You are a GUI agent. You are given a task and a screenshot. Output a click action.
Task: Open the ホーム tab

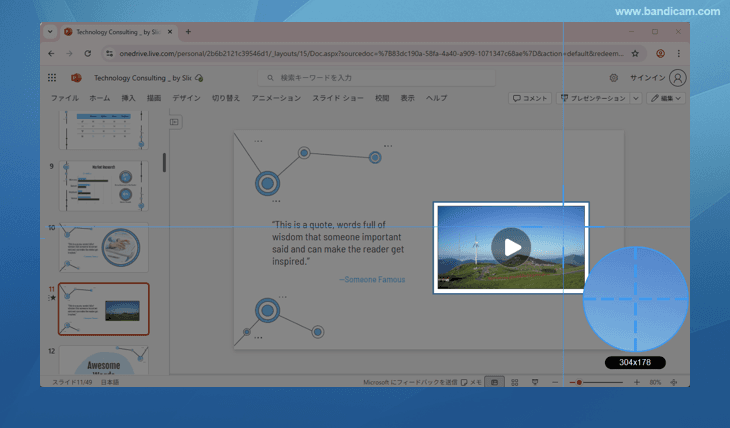(100, 98)
